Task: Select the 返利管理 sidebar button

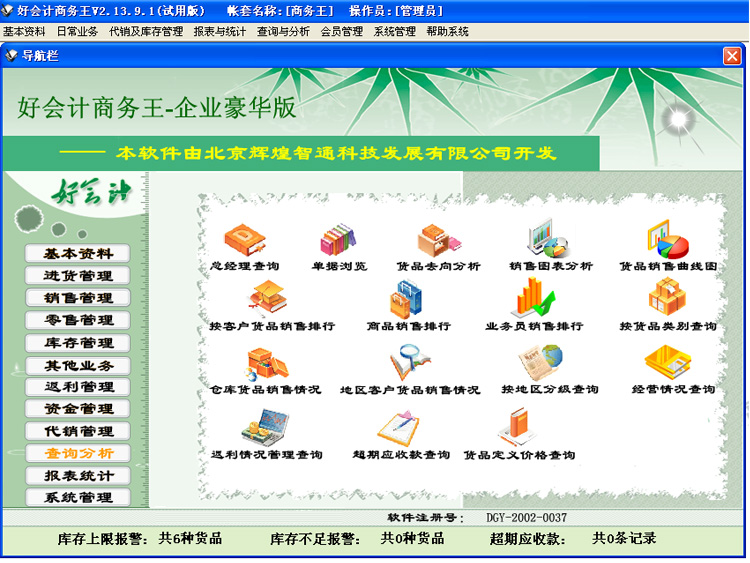Action: pyautogui.click(x=78, y=386)
